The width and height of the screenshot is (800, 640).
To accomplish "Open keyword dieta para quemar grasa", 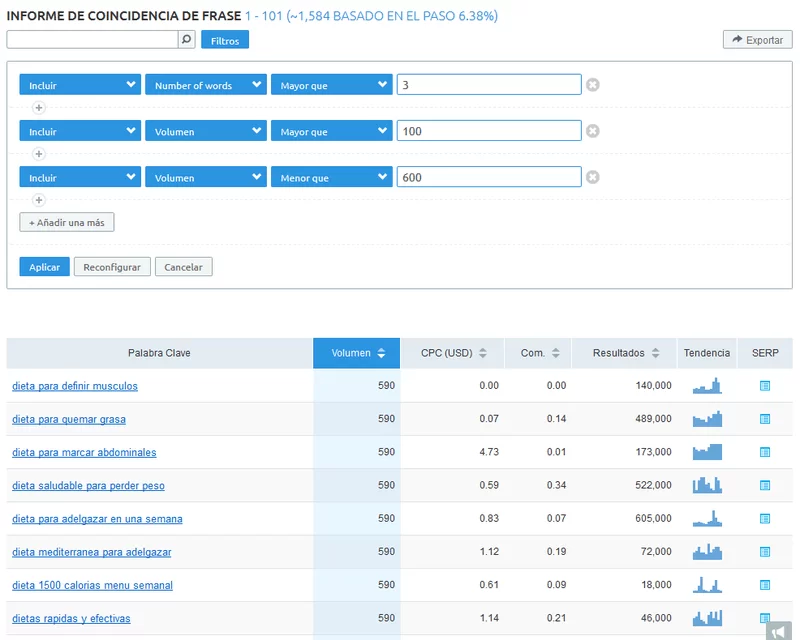I will coord(69,419).
